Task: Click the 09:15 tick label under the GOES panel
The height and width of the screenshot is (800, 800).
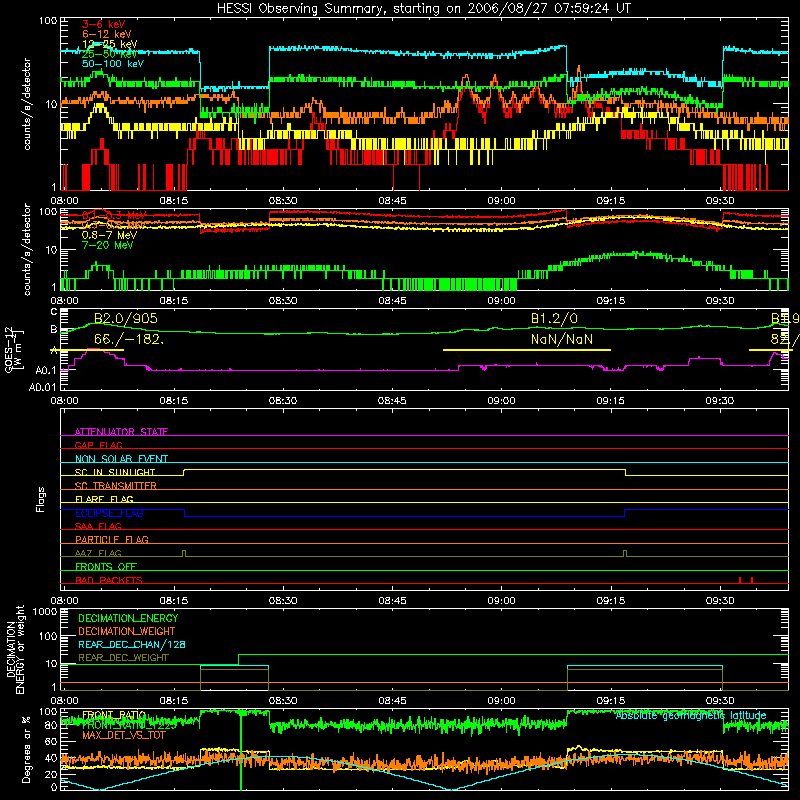Action: point(611,401)
